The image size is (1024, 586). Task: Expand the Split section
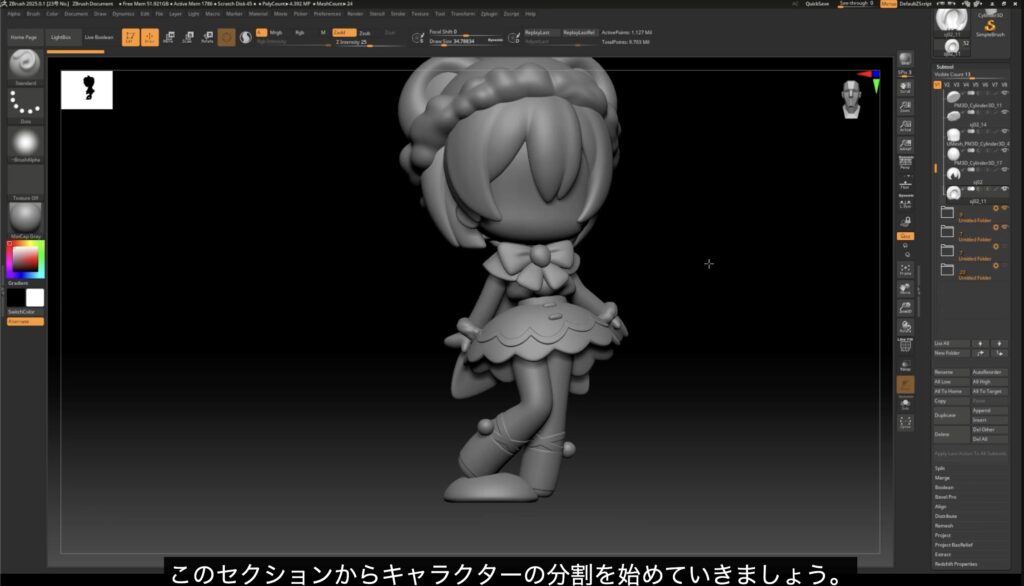940,468
